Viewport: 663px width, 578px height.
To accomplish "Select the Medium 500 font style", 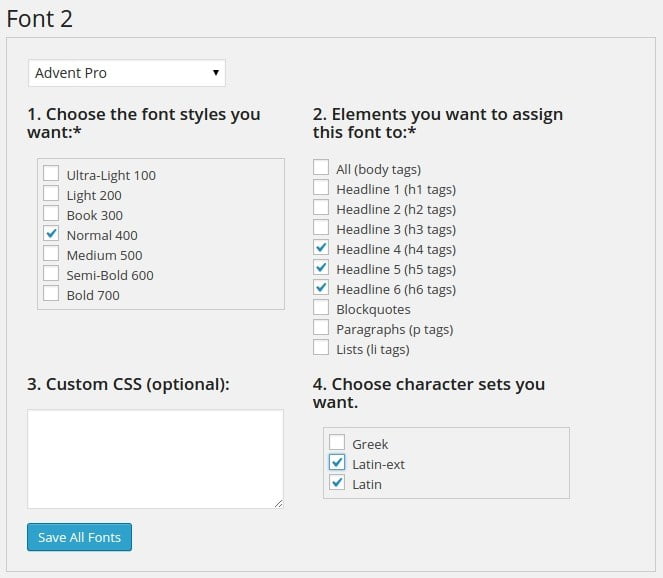I will (x=51, y=253).
